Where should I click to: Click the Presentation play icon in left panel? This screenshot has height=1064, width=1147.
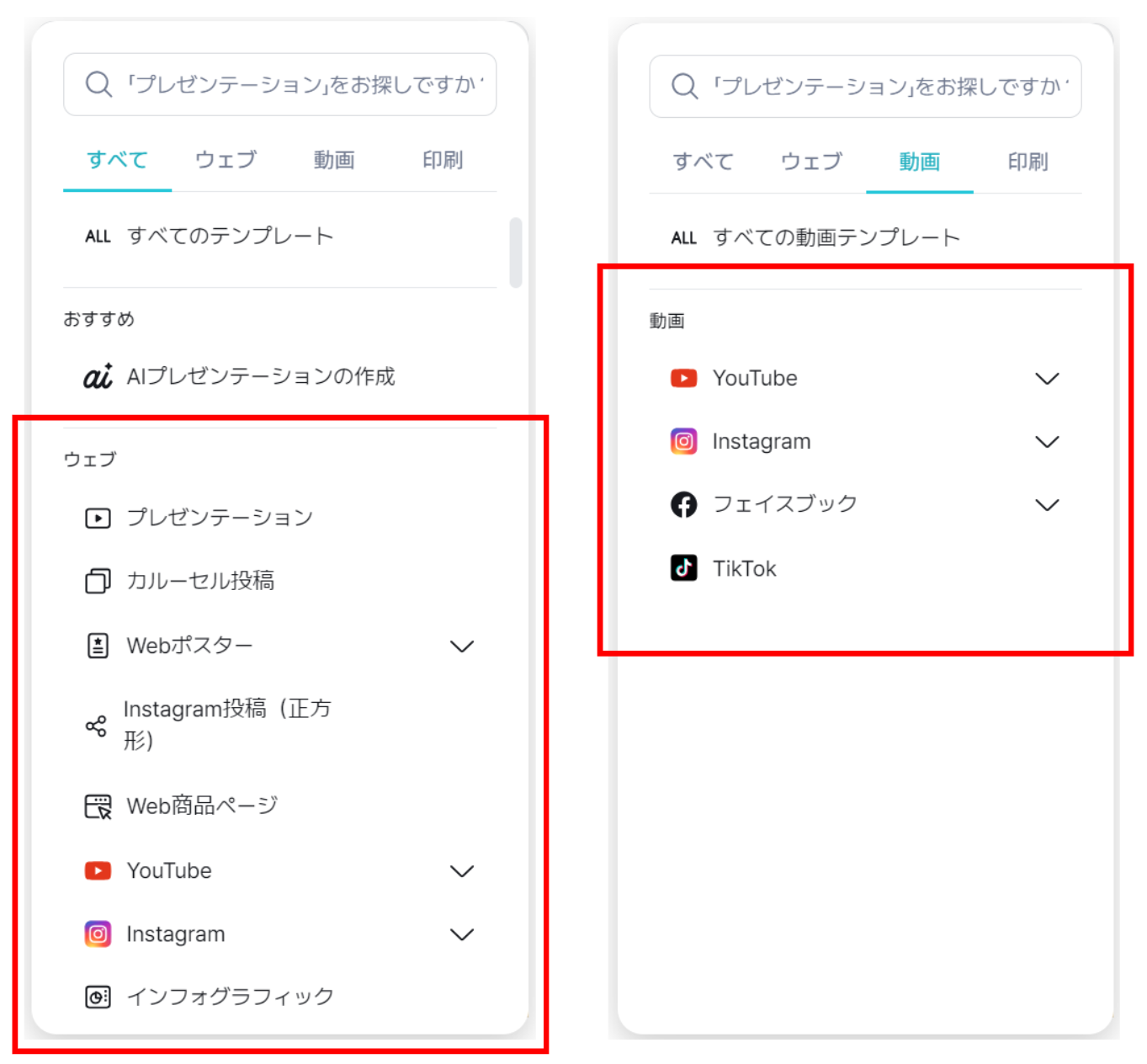coord(98,518)
